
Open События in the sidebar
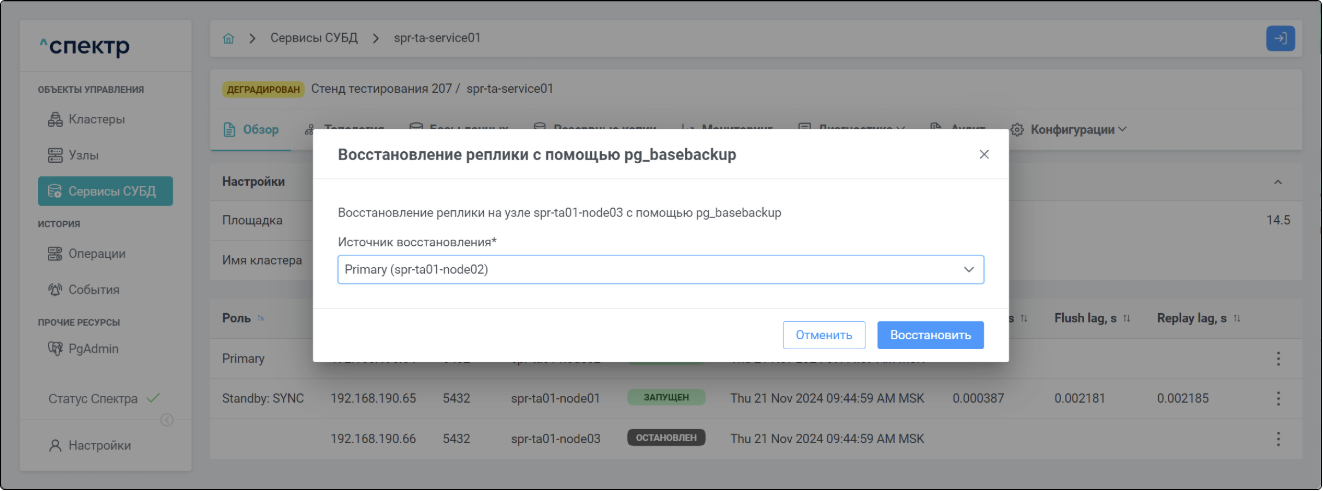coord(94,290)
